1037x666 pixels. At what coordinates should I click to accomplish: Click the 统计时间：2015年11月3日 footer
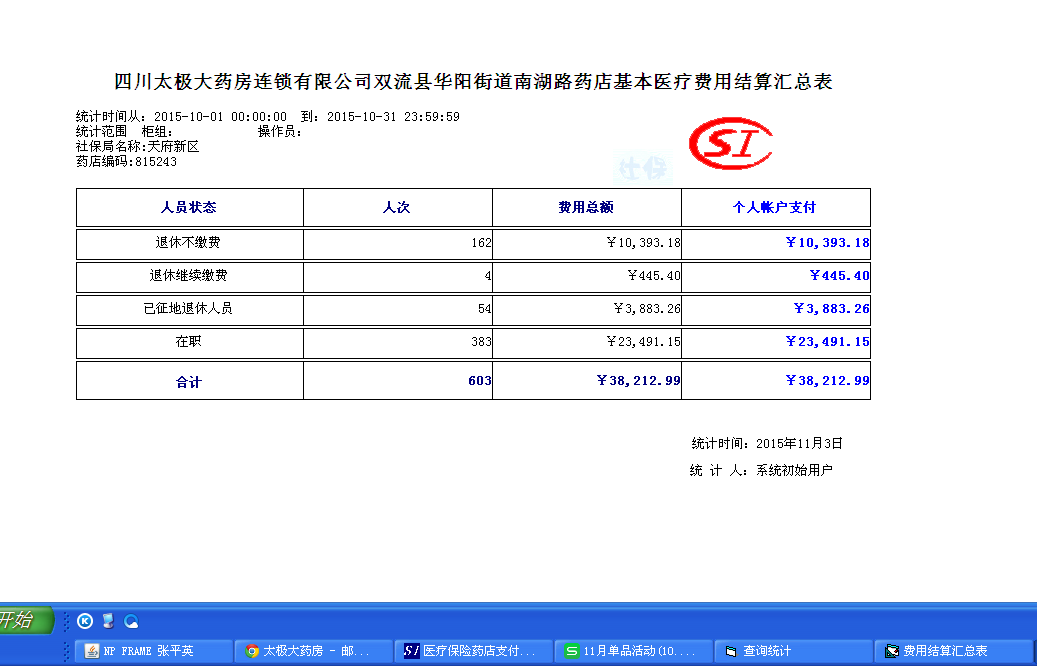pyautogui.click(x=767, y=444)
